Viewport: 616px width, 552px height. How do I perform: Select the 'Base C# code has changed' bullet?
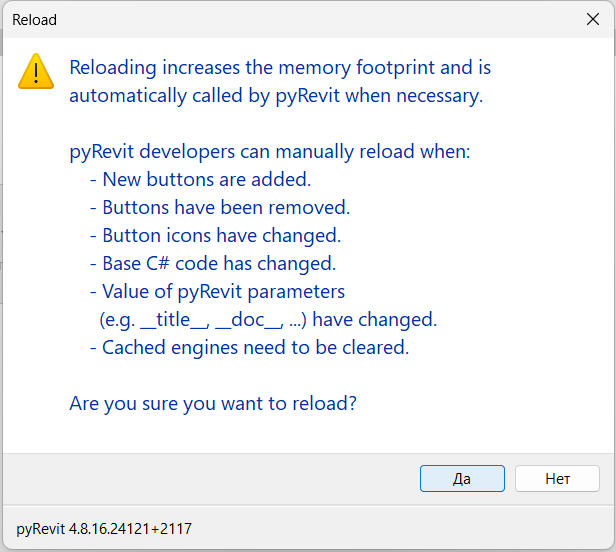pos(213,264)
